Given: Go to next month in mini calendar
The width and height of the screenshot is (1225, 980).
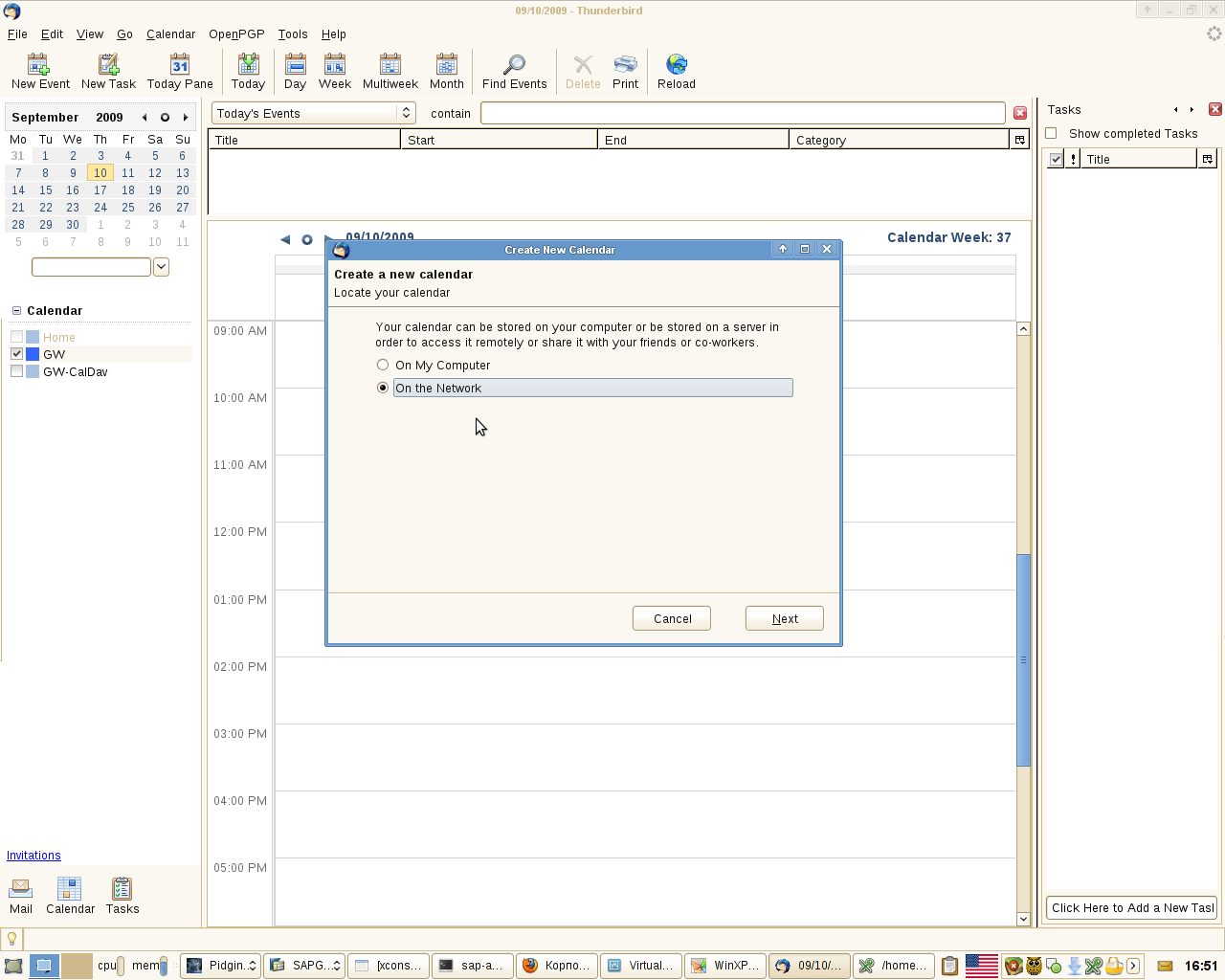Looking at the screenshot, I should click(x=186, y=118).
